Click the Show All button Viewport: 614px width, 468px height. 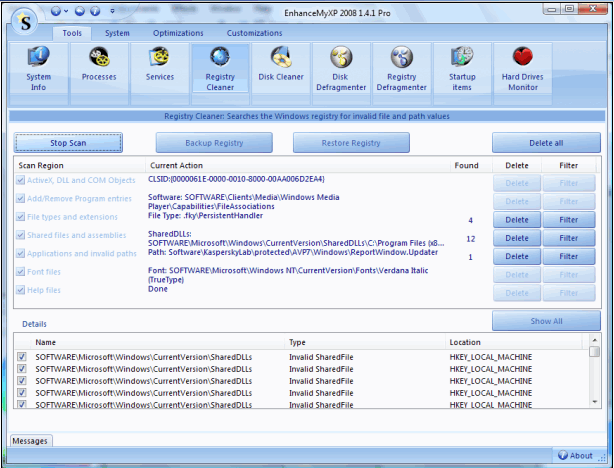[x=546, y=321]
